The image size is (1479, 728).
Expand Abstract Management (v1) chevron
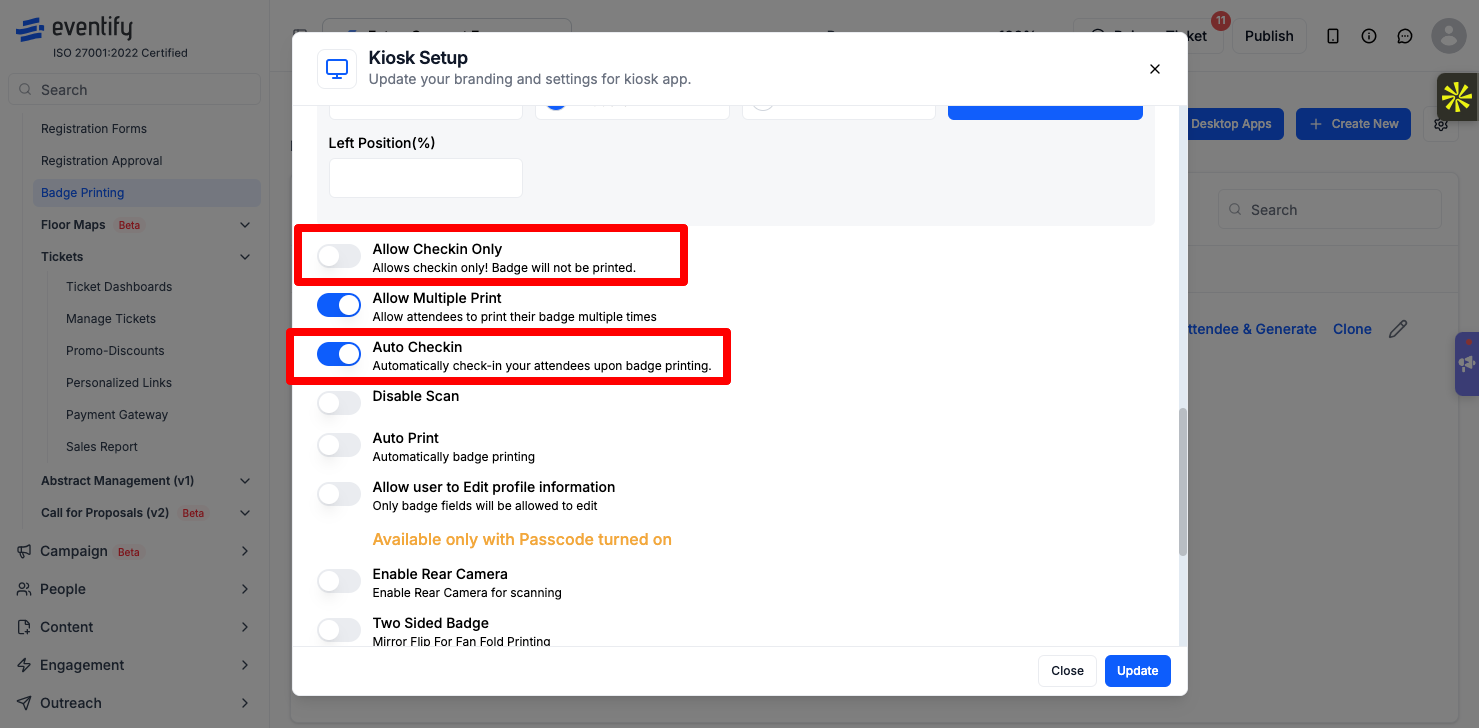(245, 481)
